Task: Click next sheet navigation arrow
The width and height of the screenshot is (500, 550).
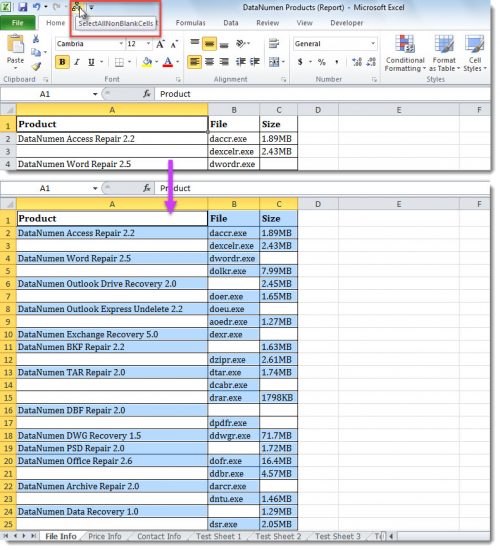Action: 24,536
